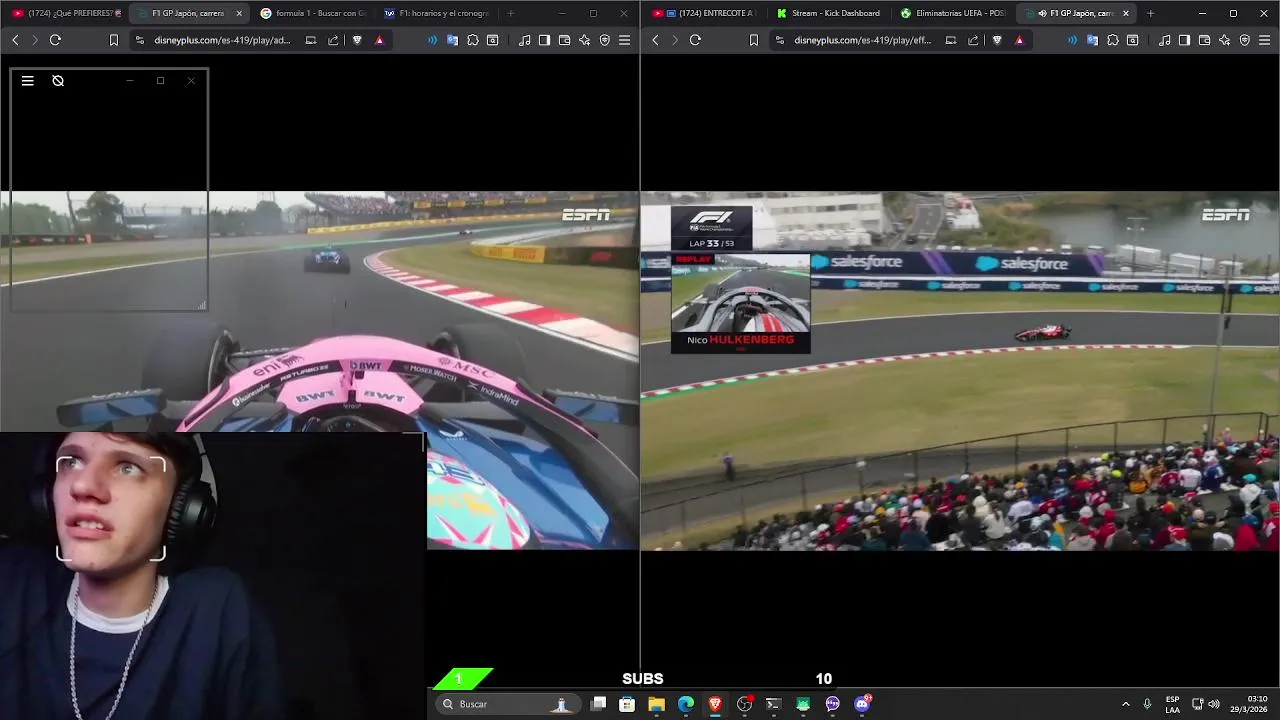The image size is (1280, 720).
Task: Switch to 'F1: horarios y el cronograma' tab
Action: [437, 13]
